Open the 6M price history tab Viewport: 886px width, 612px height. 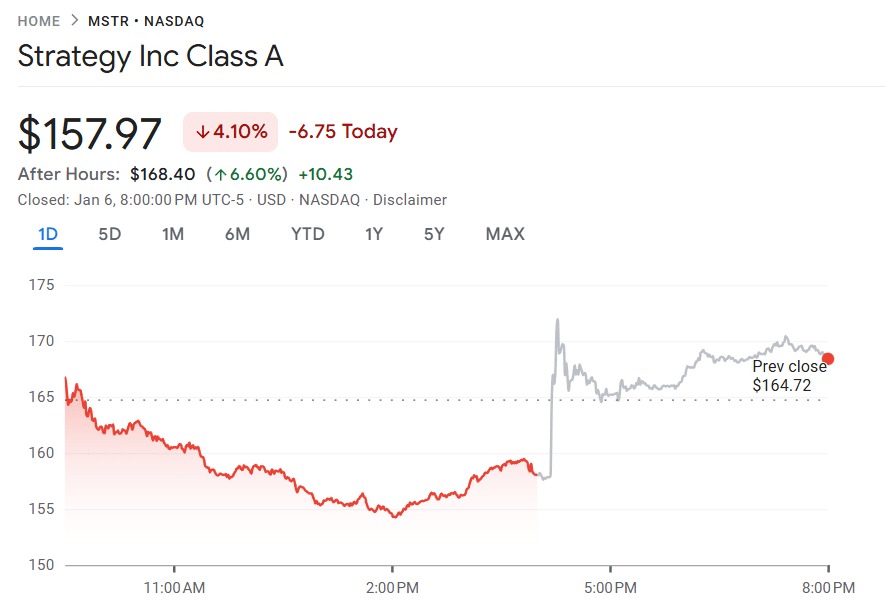click(x=239, y=233)
